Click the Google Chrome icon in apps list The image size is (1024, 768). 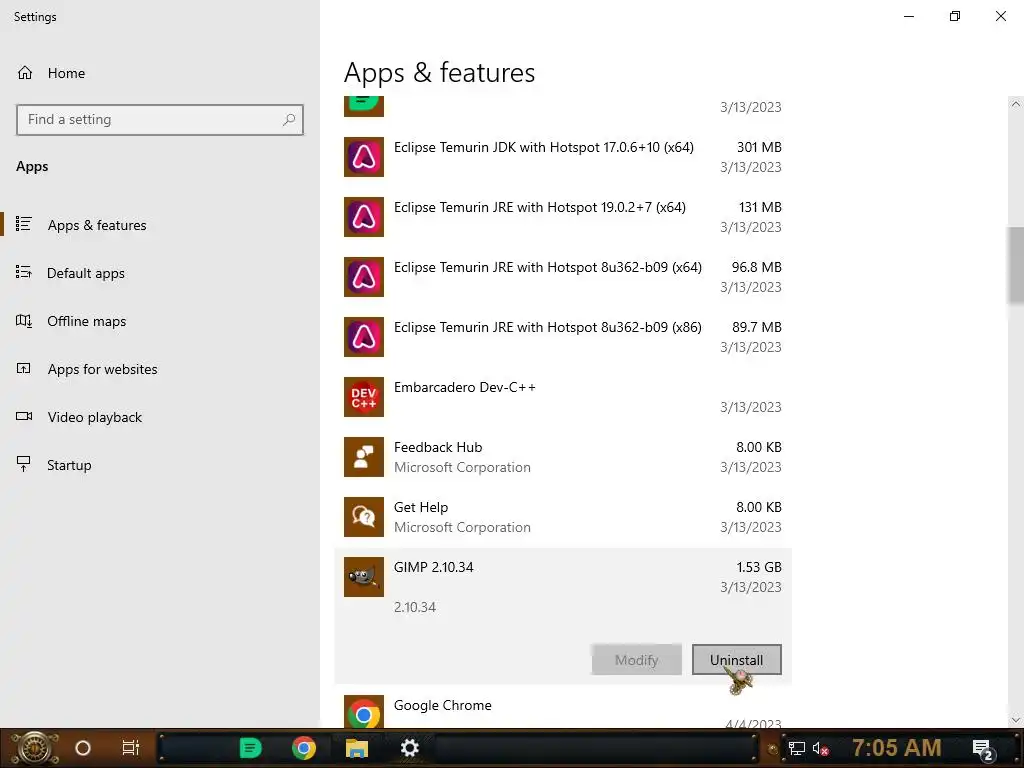364,712
